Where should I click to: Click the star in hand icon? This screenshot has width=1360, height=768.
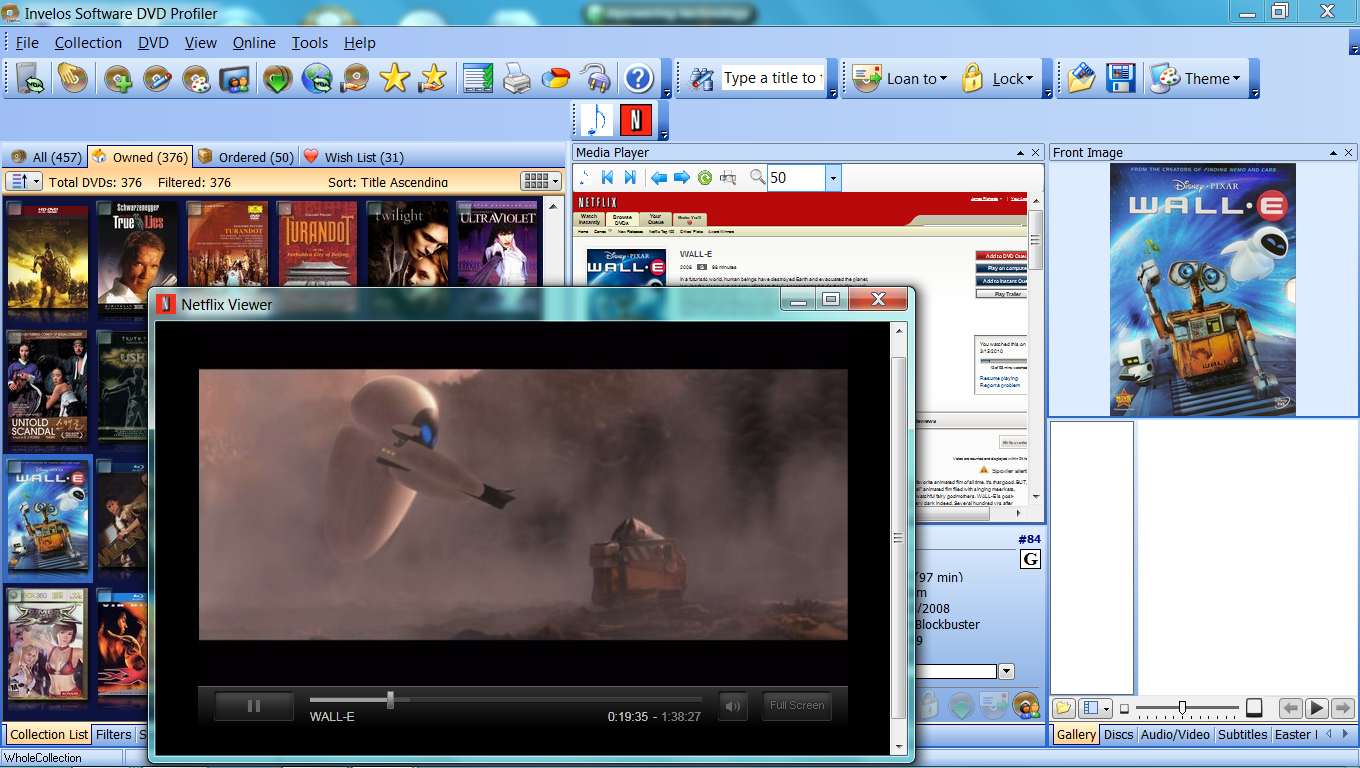[433, 78]
